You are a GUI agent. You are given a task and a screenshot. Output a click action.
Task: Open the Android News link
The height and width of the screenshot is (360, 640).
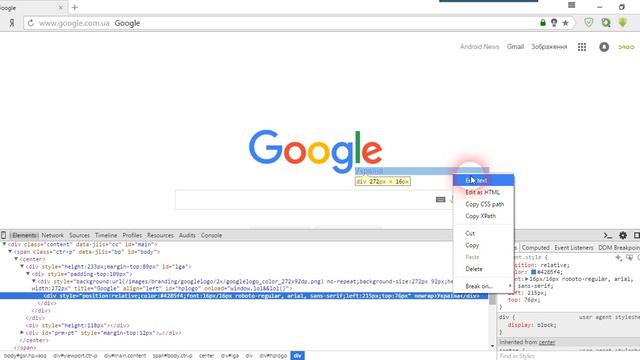[x=480, y=47]
